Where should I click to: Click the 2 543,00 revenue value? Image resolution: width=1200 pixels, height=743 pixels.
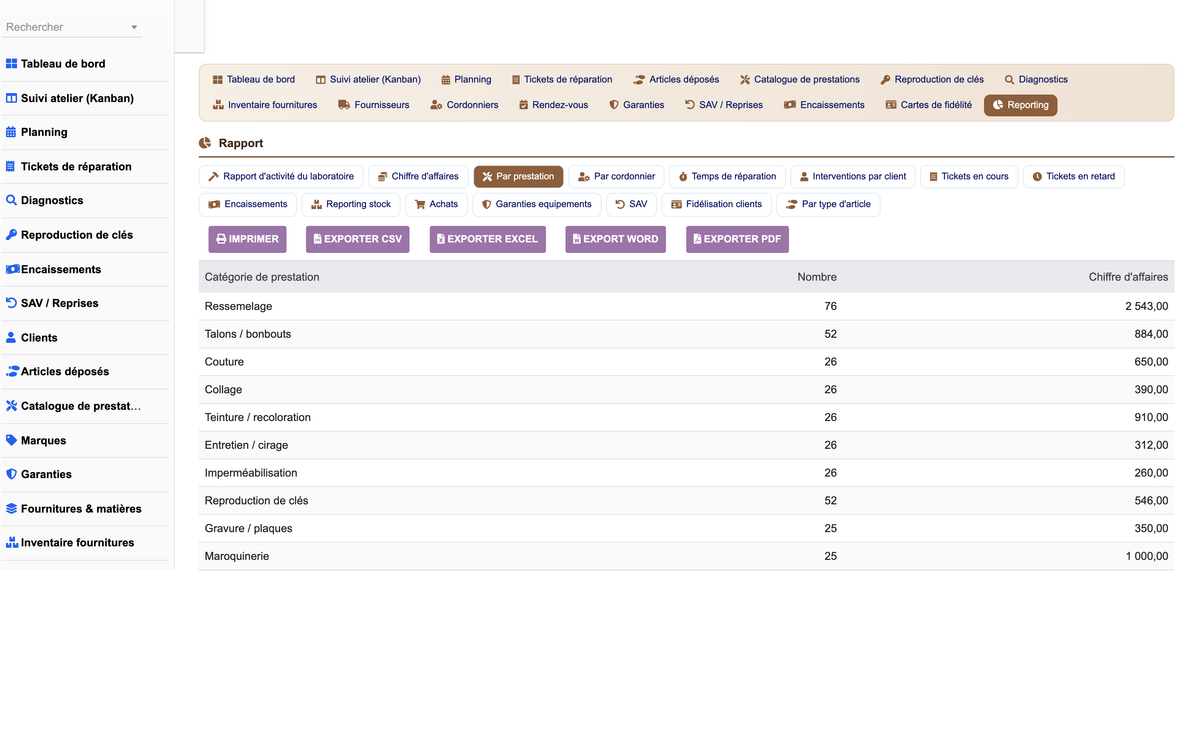1146,306
